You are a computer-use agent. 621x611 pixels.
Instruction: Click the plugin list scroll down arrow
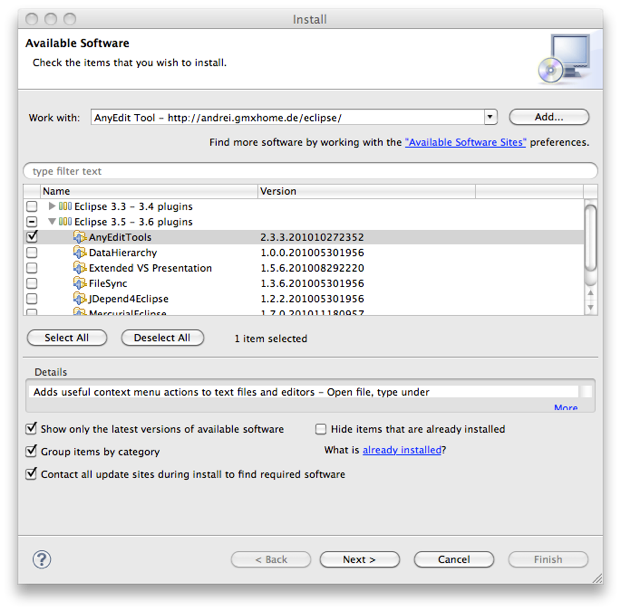click(591, 307)
